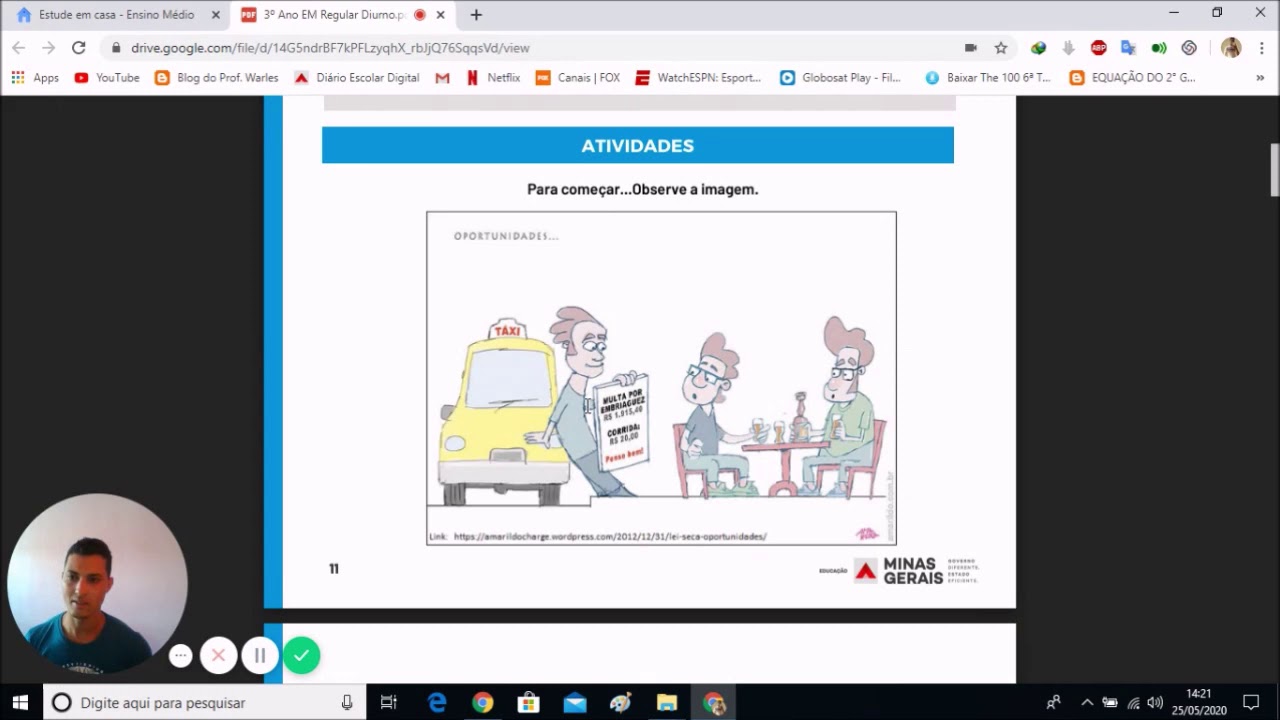The image size is (1280, 720).
Task: Open Microsoft Store from taskbar
Action: click(x=529, y=702)
